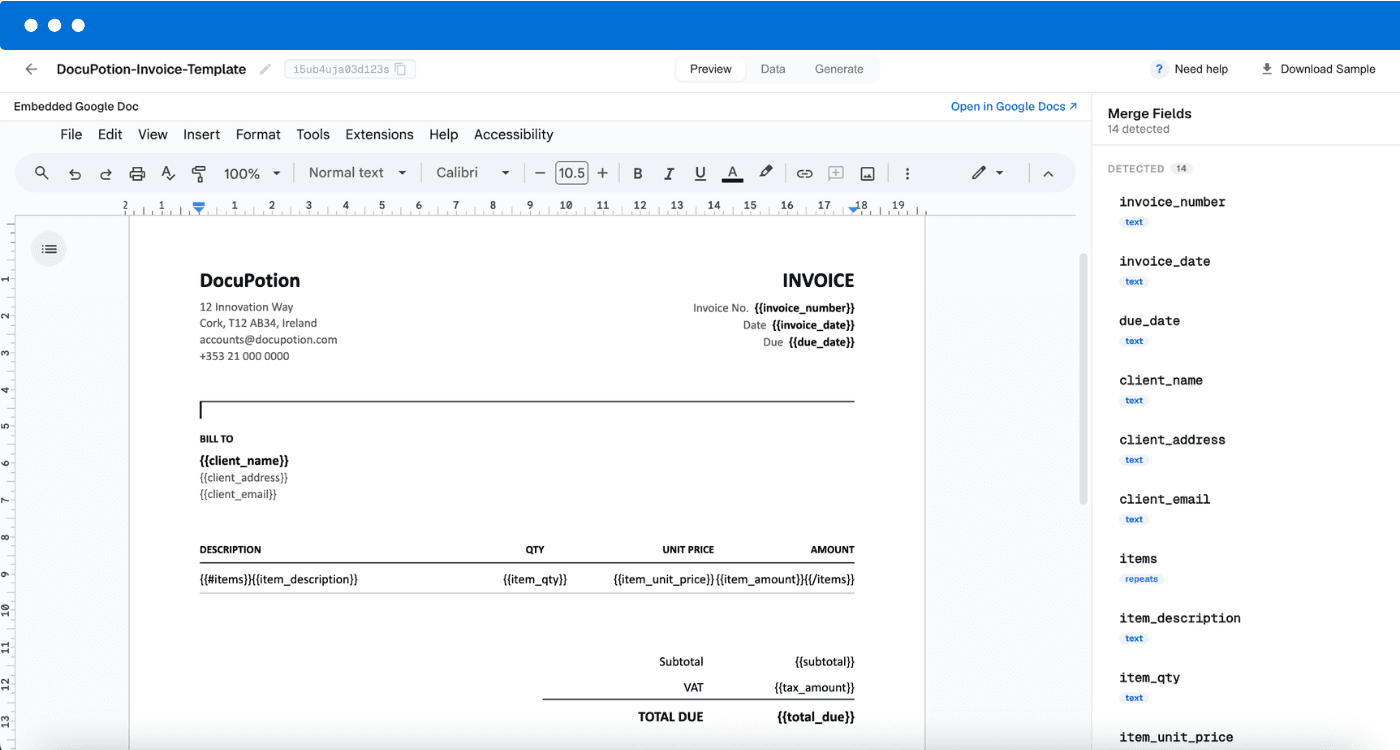
Task: Click the {{subtotal}} placeholder
Action: pos(825,662)
